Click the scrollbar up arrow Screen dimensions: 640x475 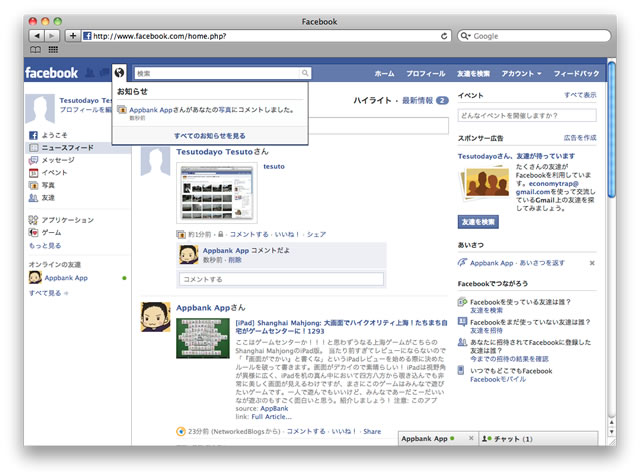(611, 422)
